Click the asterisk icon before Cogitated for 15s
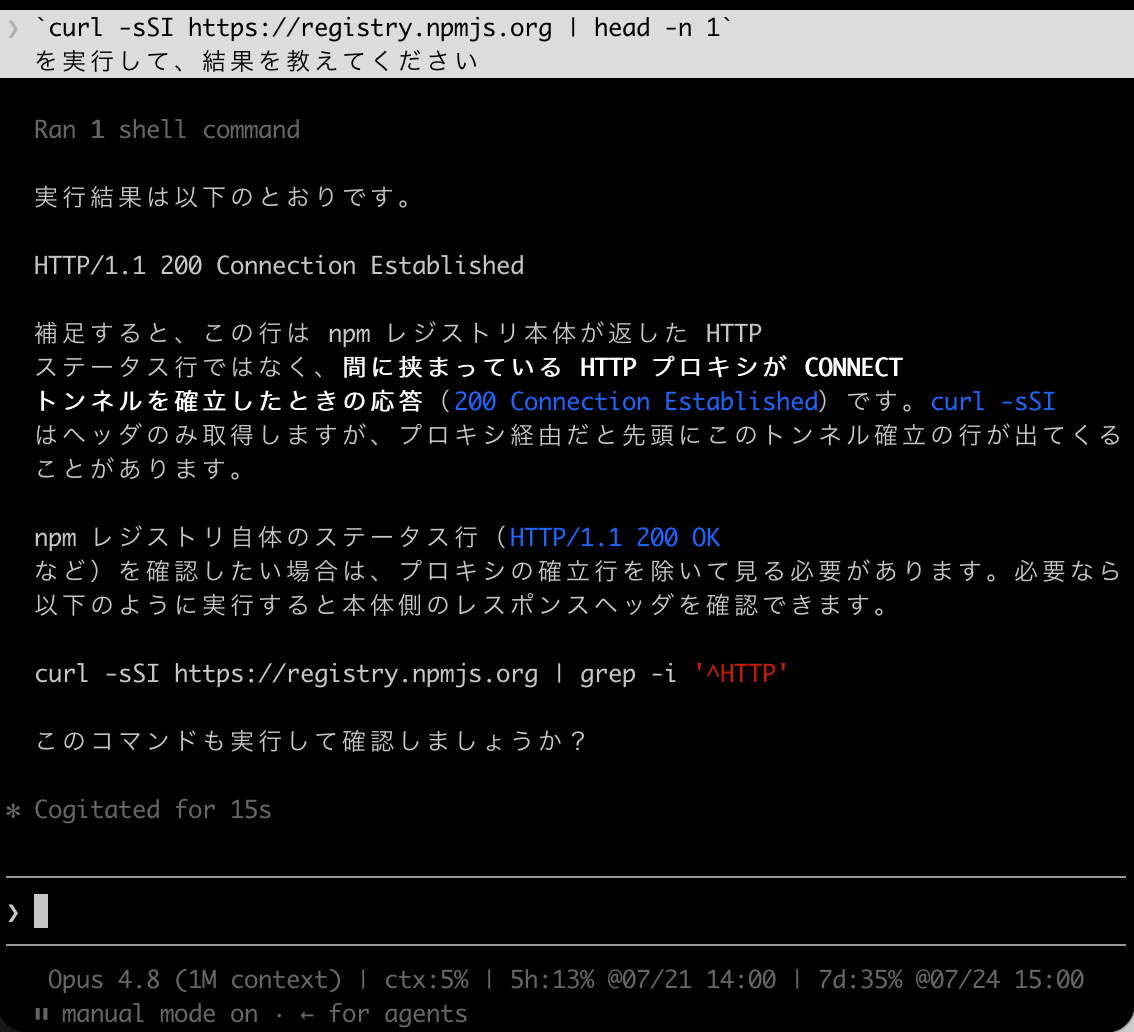Viewport: 1134px width, 1032px height. click(13, 810)
